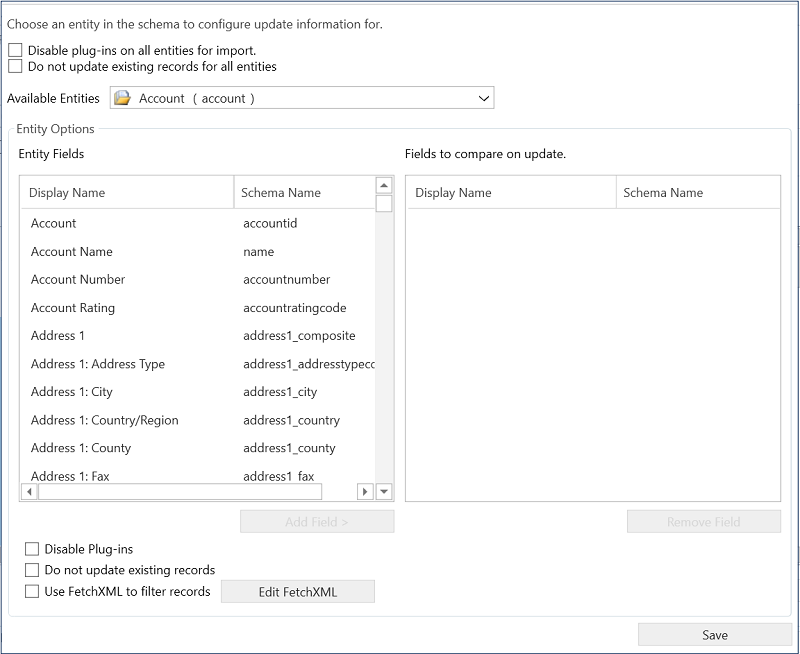Enable 'Use FetchXML to filter records'
Image resolution: width=800 pixels, height=654 pixels.
(x=31, y=590)
